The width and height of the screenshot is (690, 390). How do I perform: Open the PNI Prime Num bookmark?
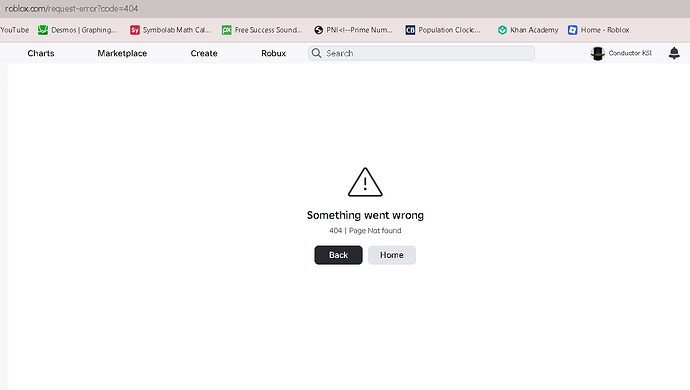[x=353, y=30]
